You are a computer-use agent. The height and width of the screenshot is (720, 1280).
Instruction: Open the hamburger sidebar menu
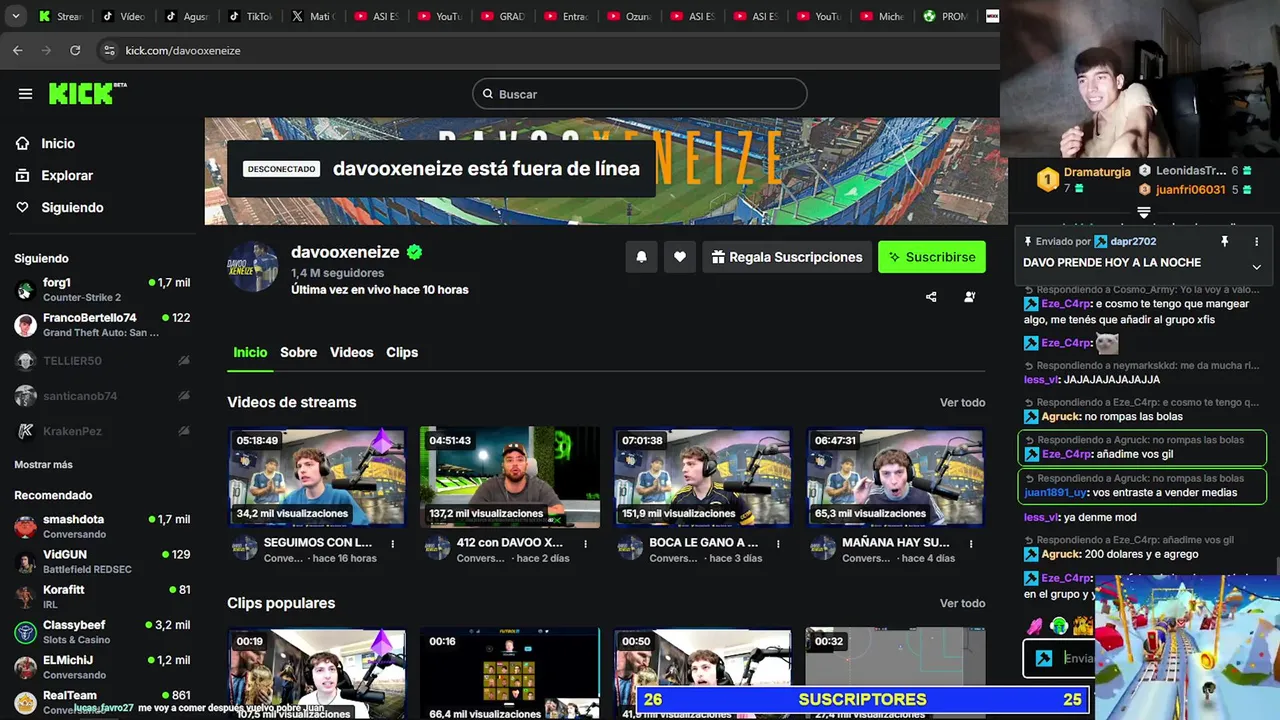[x=25, y=94]
